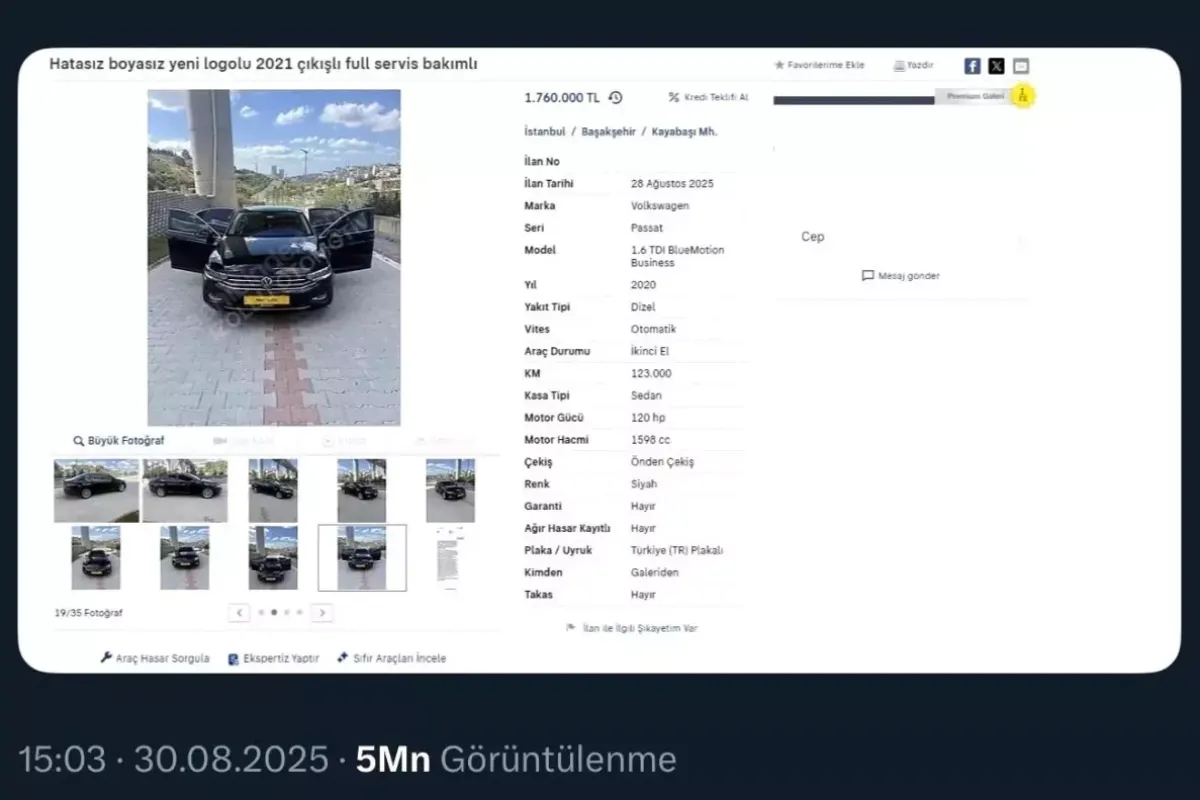Click the yellow Premium Galeri badge icon
This screenshot has width=1200, height=800.
point(1022,96)
